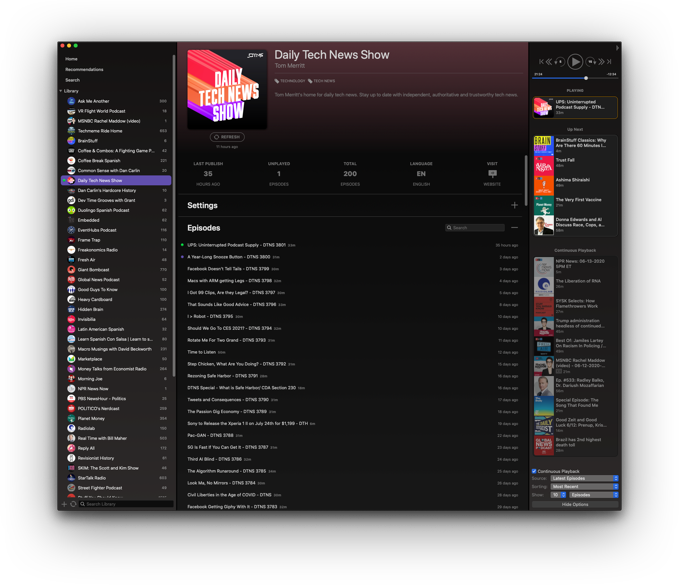Click the plus icon to add a podcast
Image resolution: width=679 pixels, height=585 pixels.
[64, 504]
